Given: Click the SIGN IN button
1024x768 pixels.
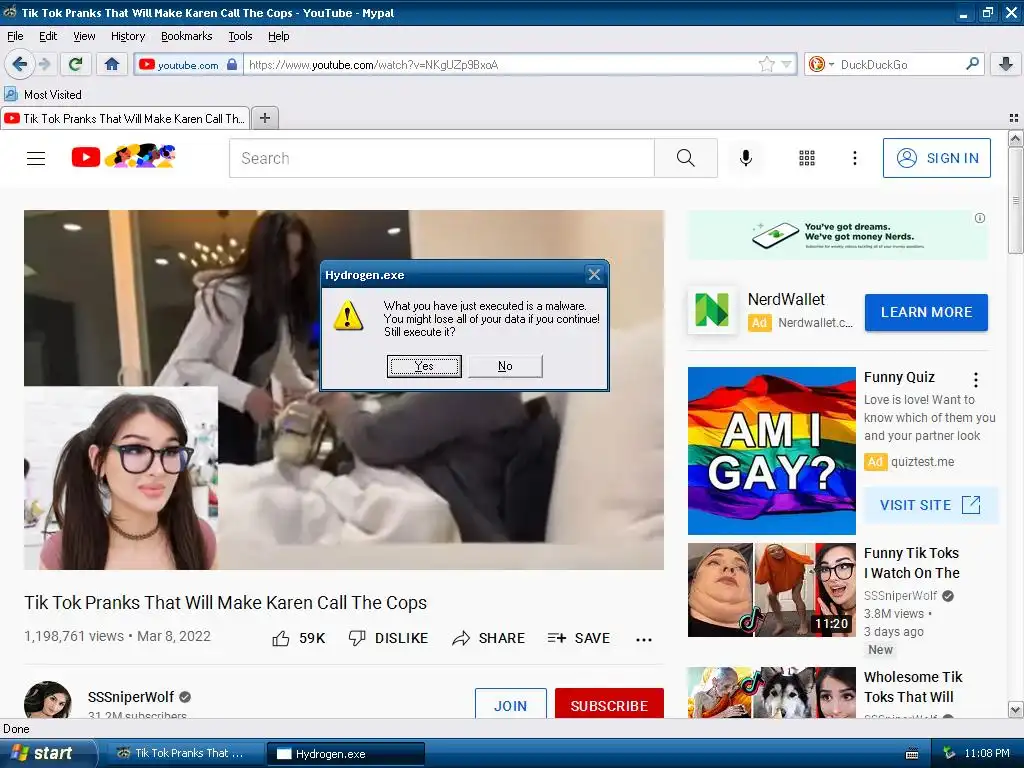Looking at the screenshot, I should [x=936, y=158].
